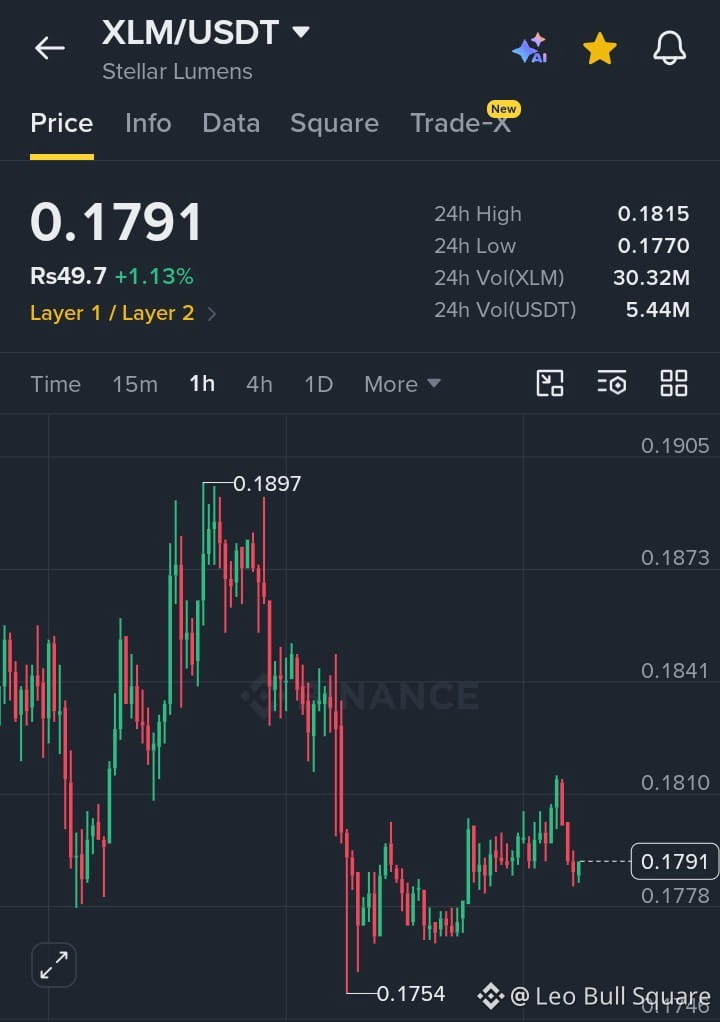
Task: Click the 0.1897 high marker on chart
Action: click(267, 484)
